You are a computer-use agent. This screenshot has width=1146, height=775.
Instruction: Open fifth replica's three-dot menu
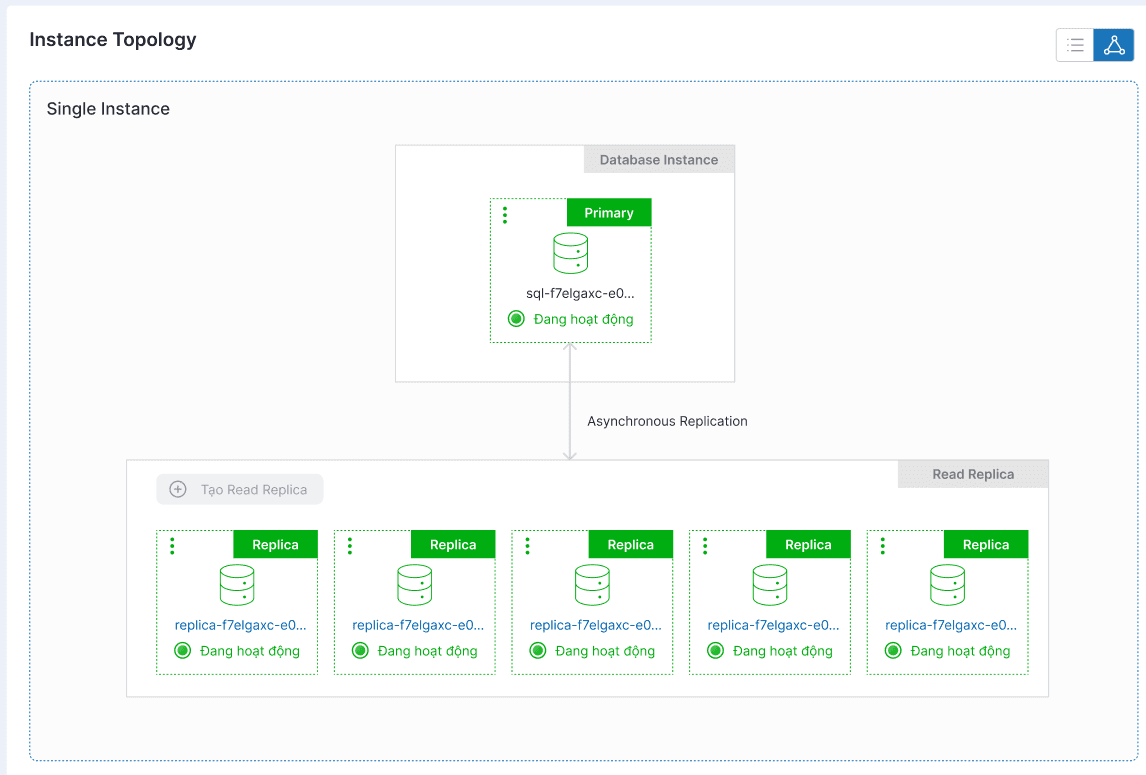[x=883, y=546]
